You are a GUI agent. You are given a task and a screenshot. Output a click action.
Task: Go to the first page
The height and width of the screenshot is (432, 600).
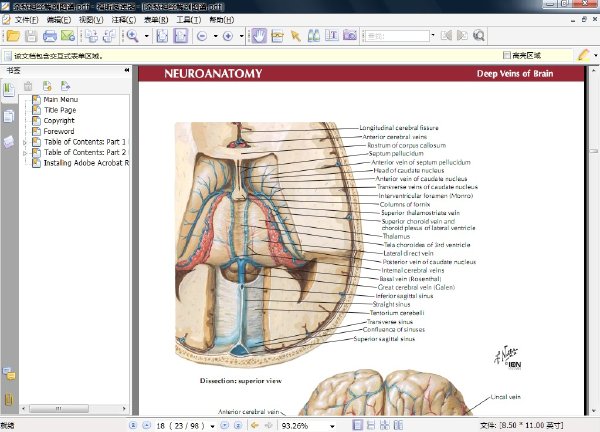coord(133,425)
